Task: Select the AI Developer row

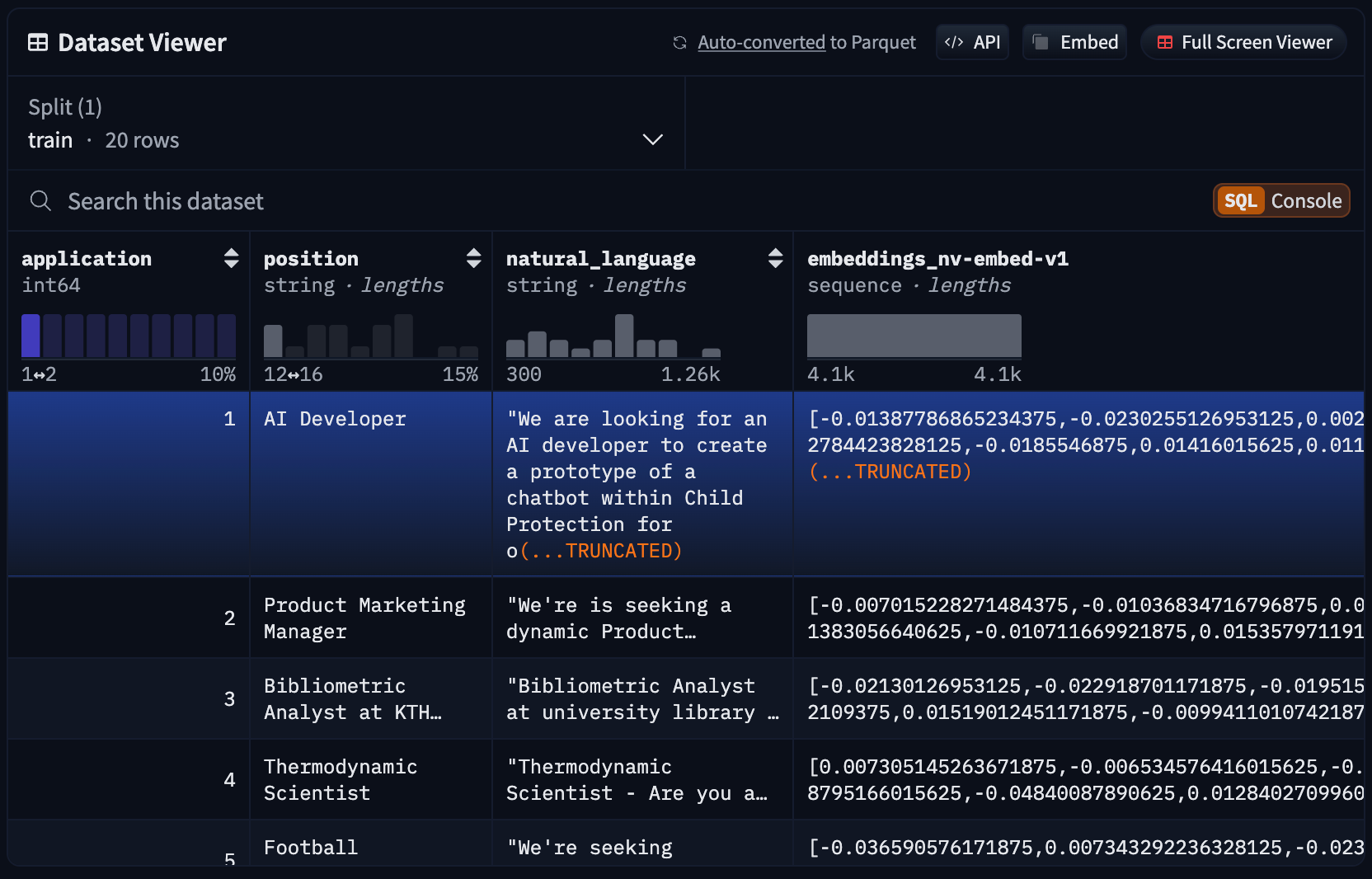Action: pos(335,420)
